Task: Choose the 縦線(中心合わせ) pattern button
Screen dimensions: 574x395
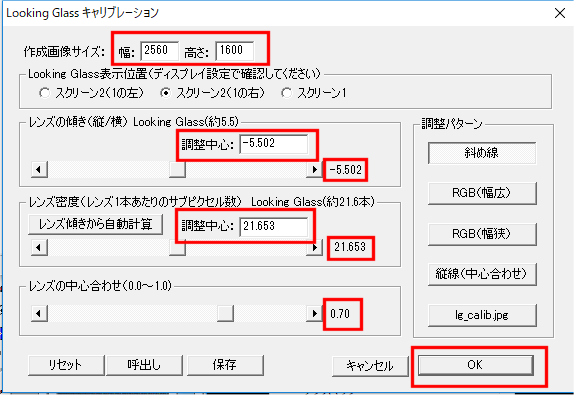Action: [x=482, y=274]
